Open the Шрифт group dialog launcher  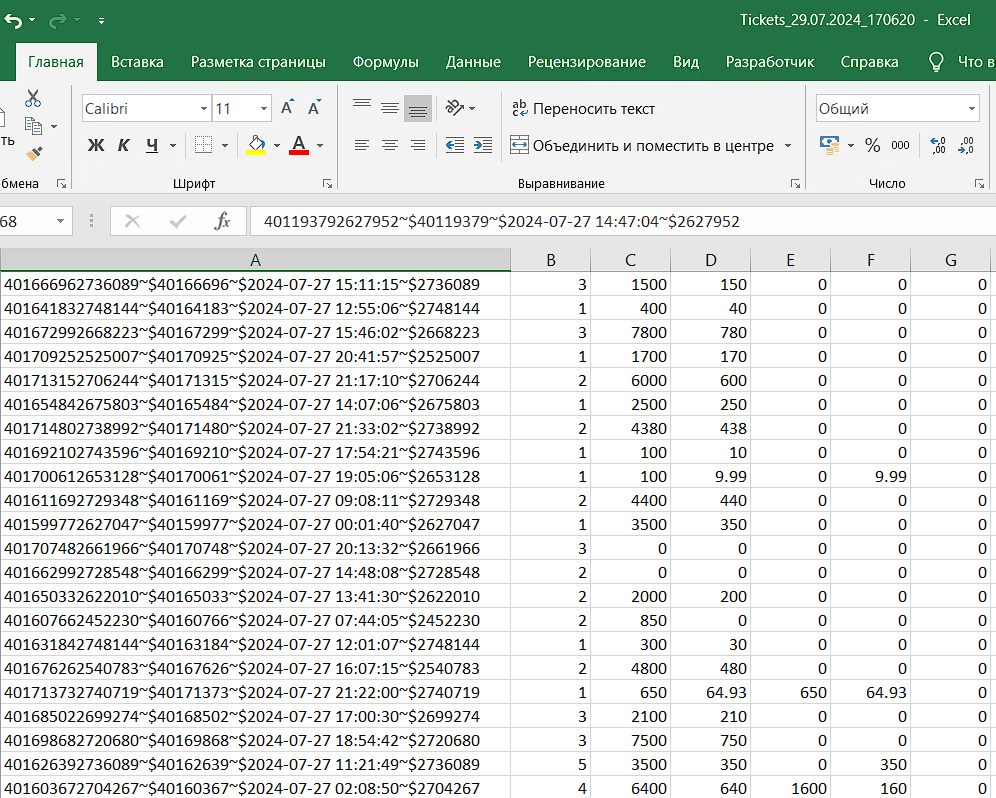[327, 184]
